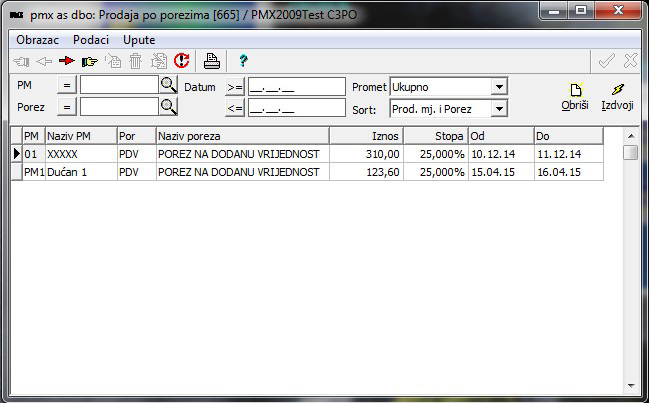649x403 pixels.
Task: Jump to last record hand icon
Action: [x=89, y=62]
